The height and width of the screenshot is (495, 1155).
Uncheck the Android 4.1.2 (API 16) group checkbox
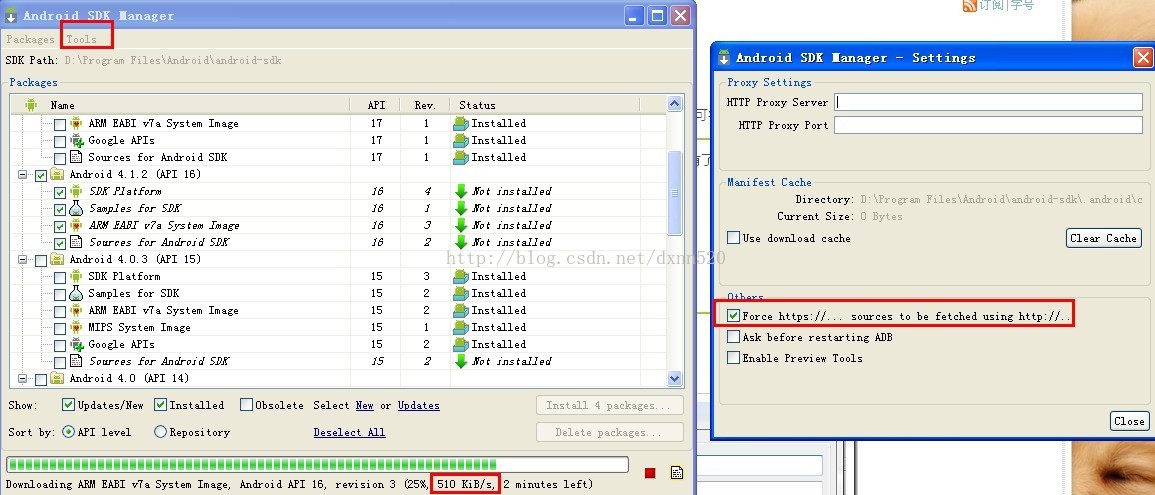pos(41,175)
